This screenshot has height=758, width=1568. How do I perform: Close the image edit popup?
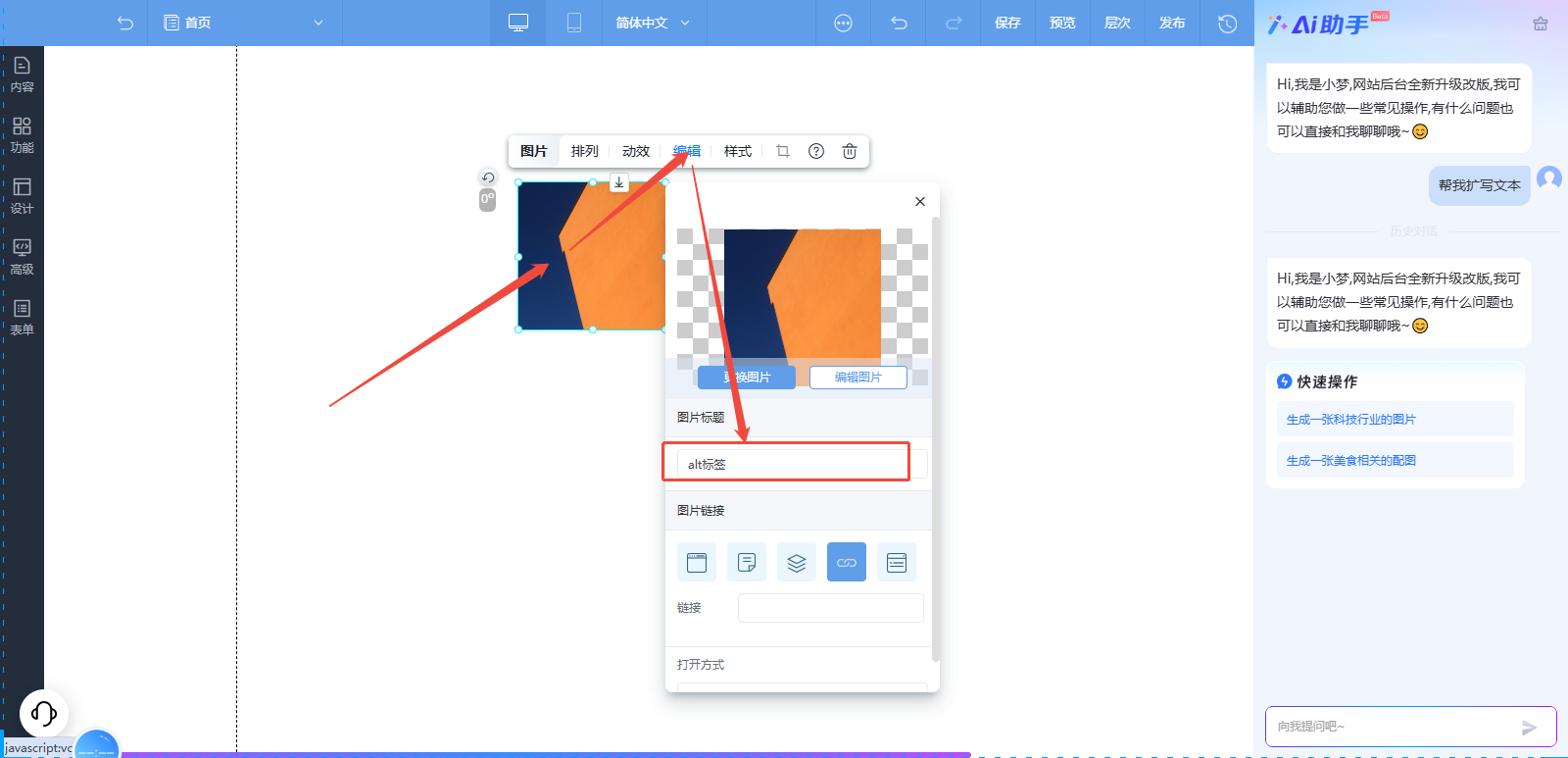tap(920, 201)
